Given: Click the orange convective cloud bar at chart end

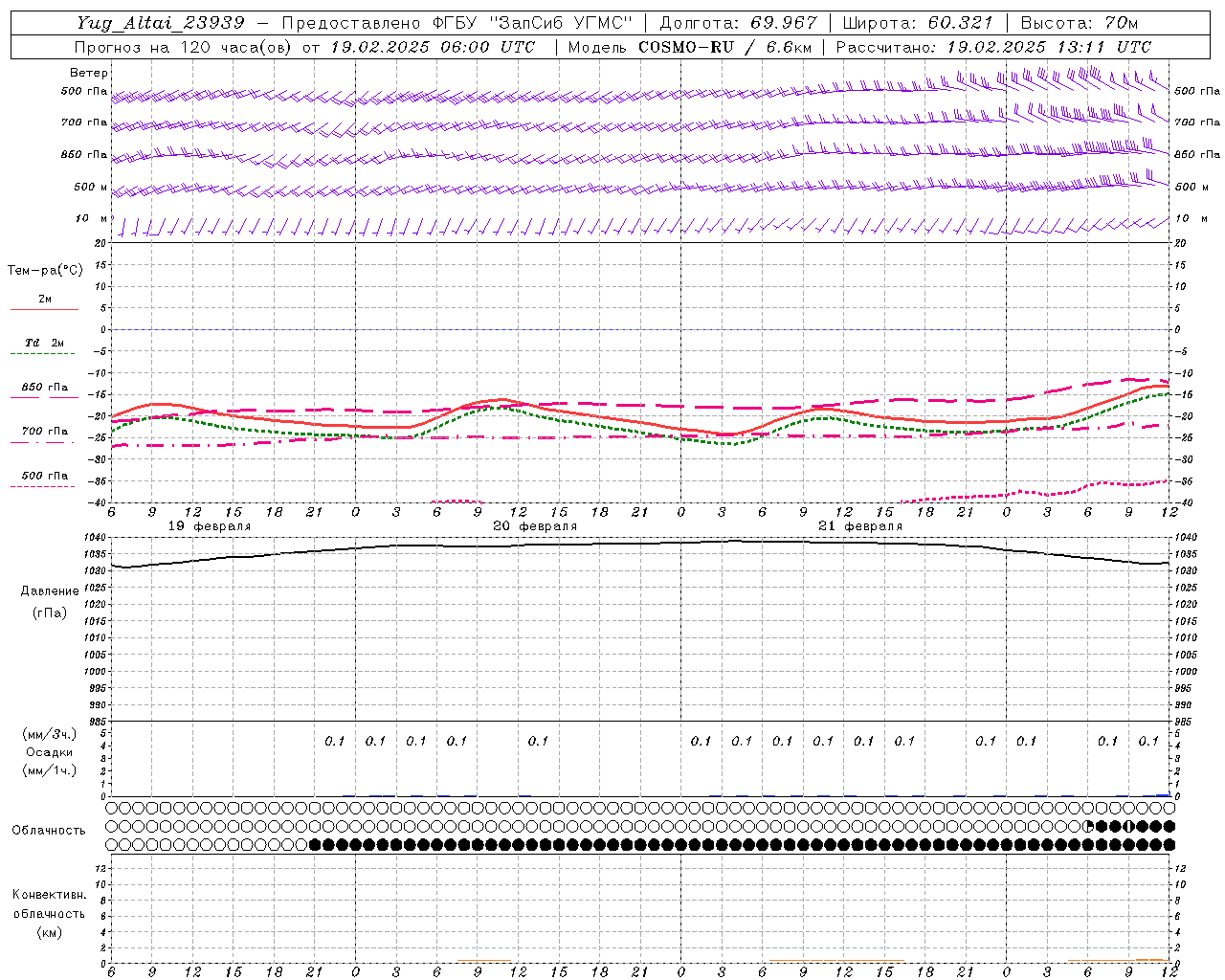Looking at the screenshot, I should click(x=1149, y=960).
